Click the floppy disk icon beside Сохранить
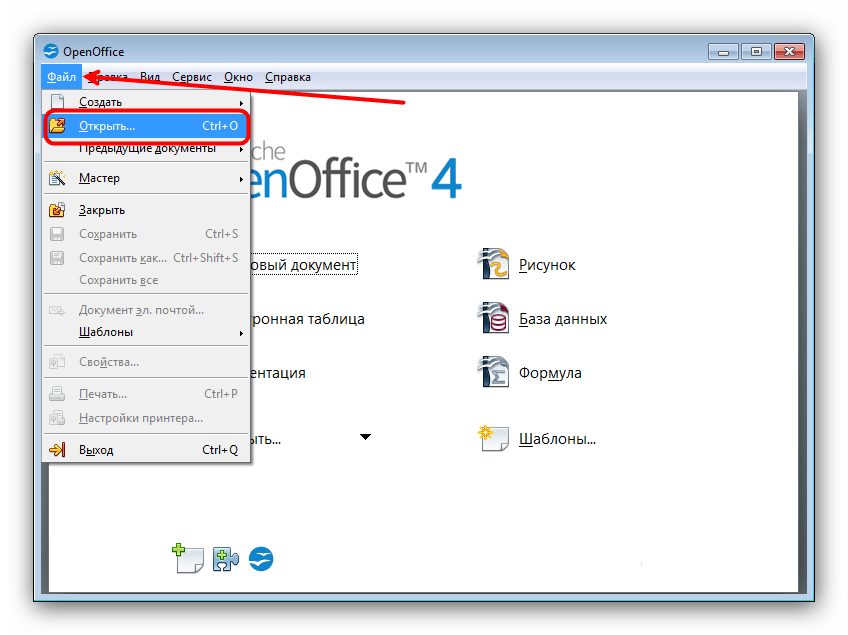The image size is (848, 635). [x=57, y=234]
